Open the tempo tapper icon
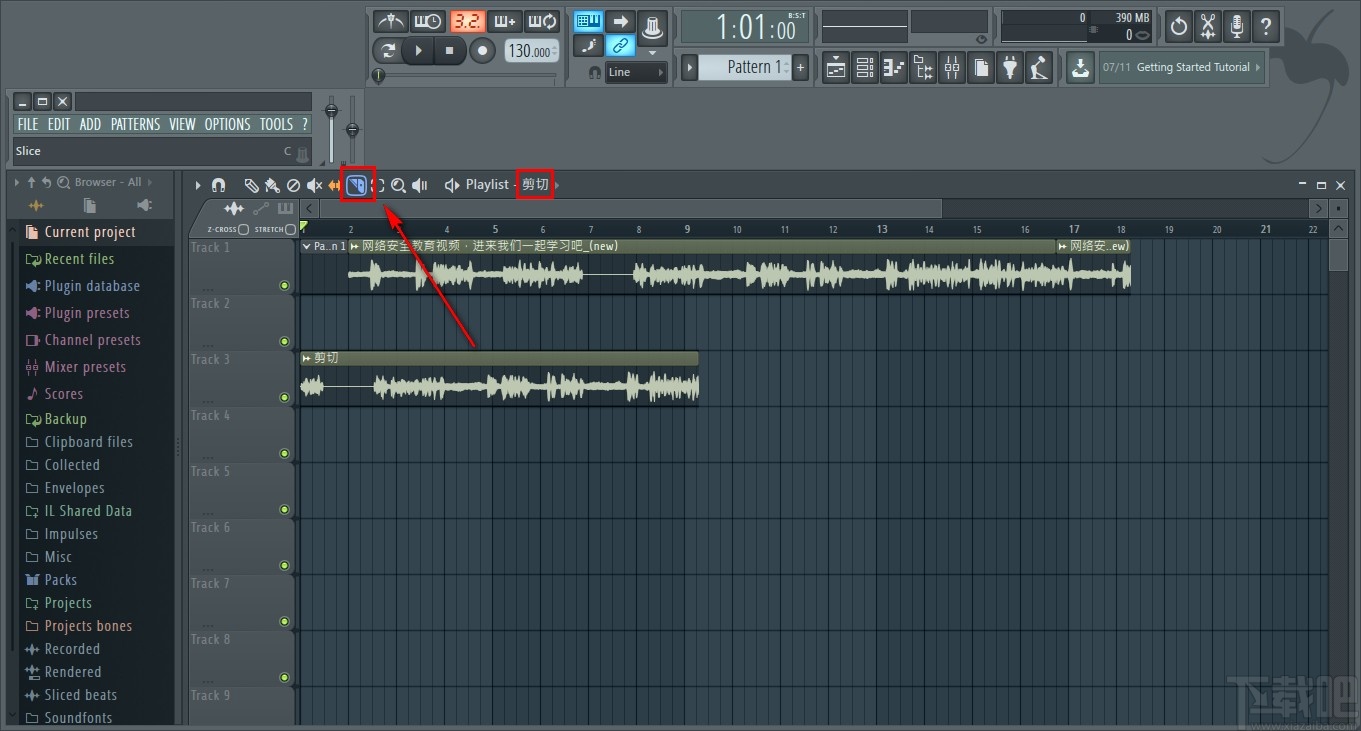 (x=1040, y=68)
